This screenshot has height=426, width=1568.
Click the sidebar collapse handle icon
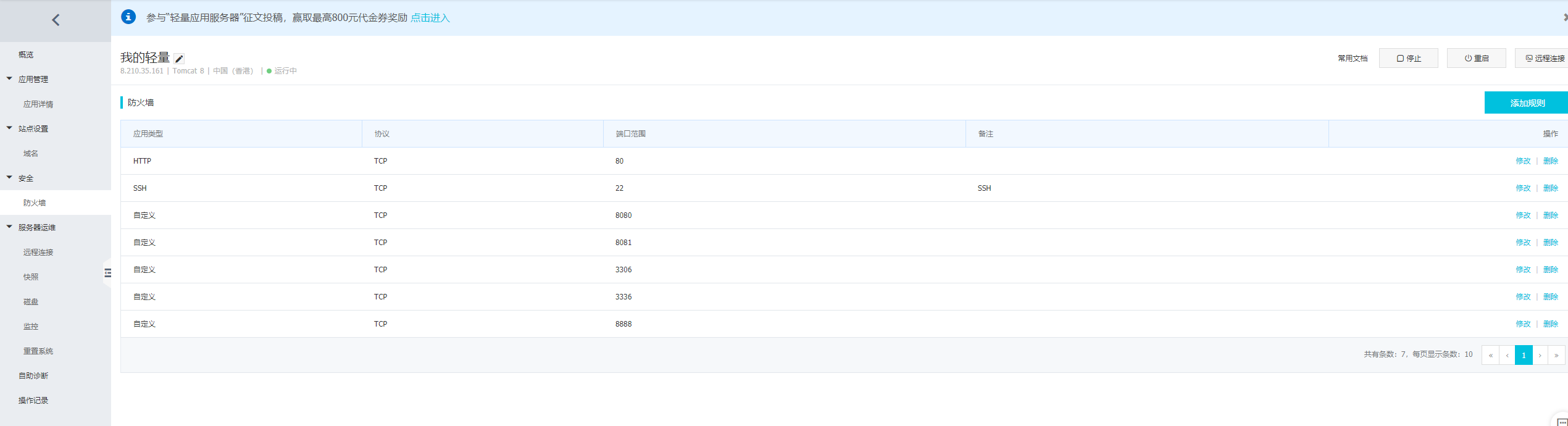click(x=108, y=272)
